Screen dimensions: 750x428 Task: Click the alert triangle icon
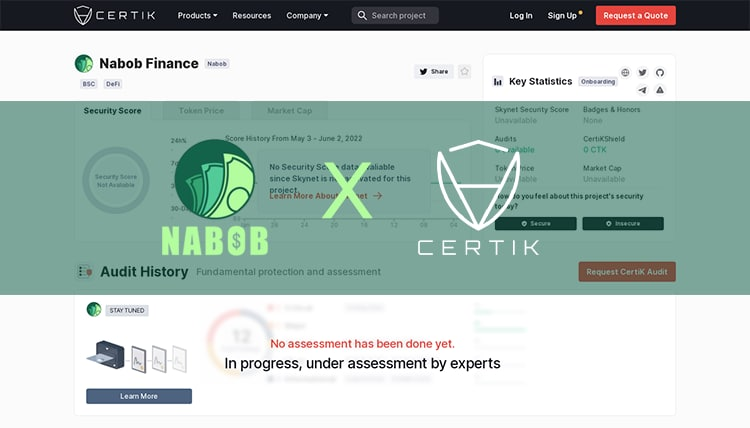pyautogui.click(x=660, y=89)
